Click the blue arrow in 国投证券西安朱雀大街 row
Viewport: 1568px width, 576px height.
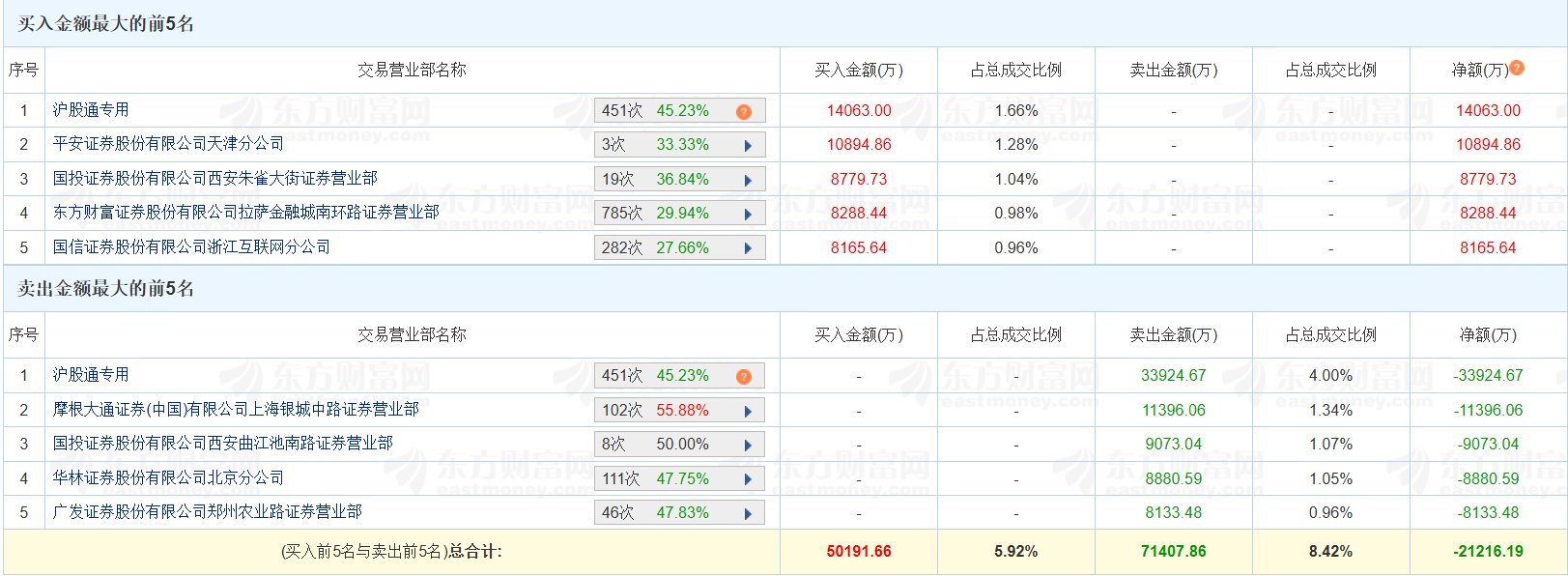coord(748,181)
